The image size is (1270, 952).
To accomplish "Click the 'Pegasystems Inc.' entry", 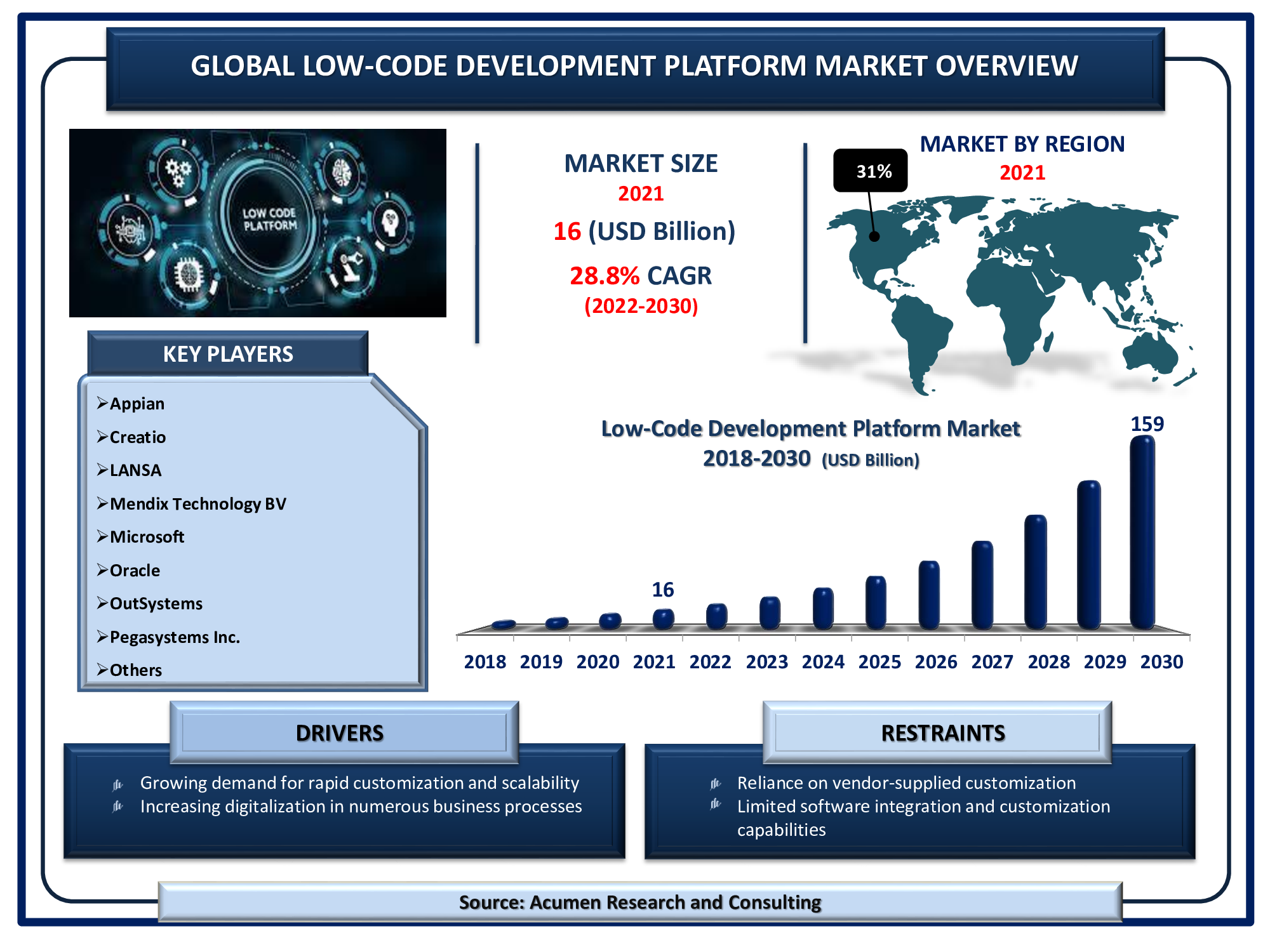I will pyautogui.click(x=175, y=637).
